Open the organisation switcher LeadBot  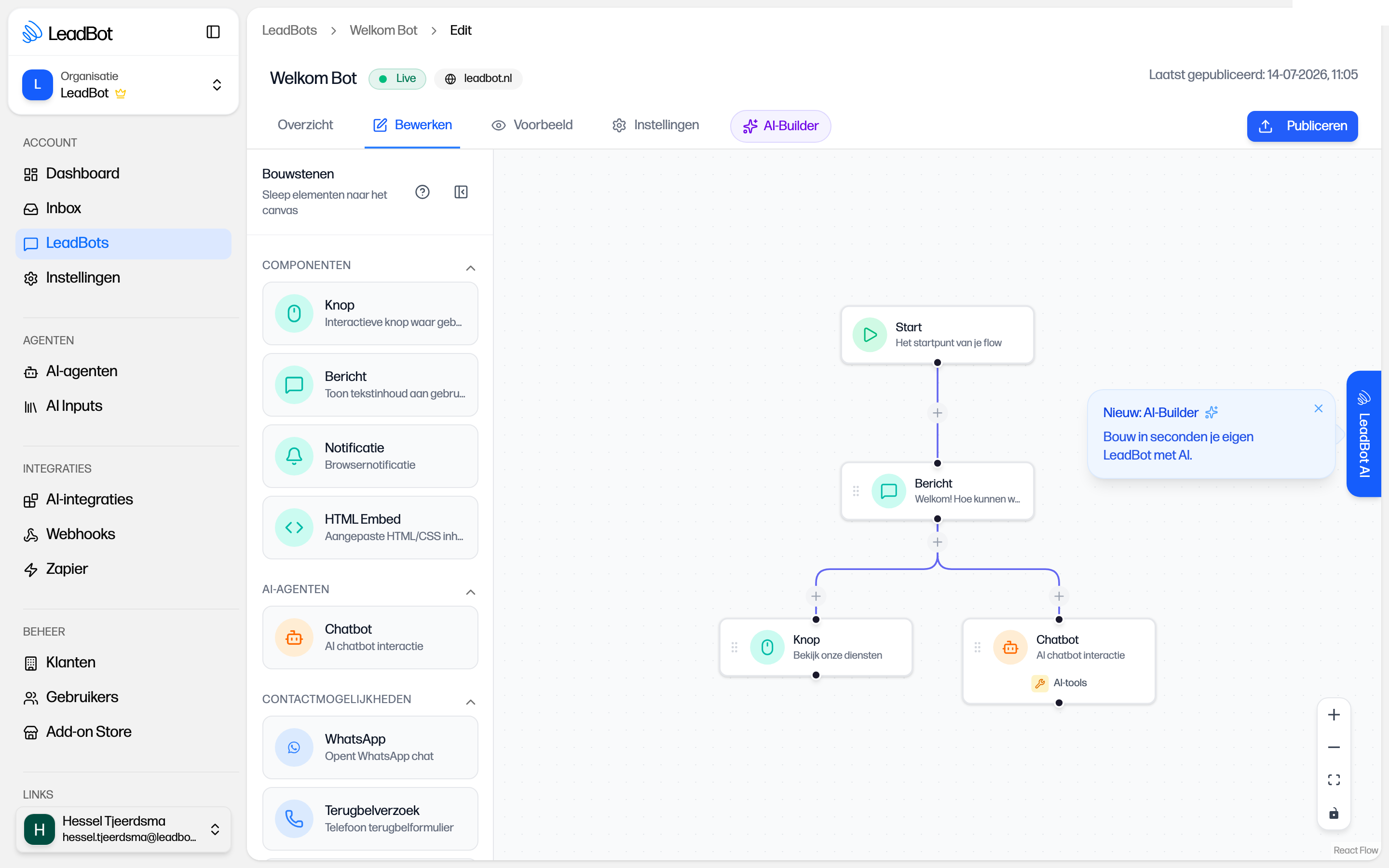click(x=123, y=85)
